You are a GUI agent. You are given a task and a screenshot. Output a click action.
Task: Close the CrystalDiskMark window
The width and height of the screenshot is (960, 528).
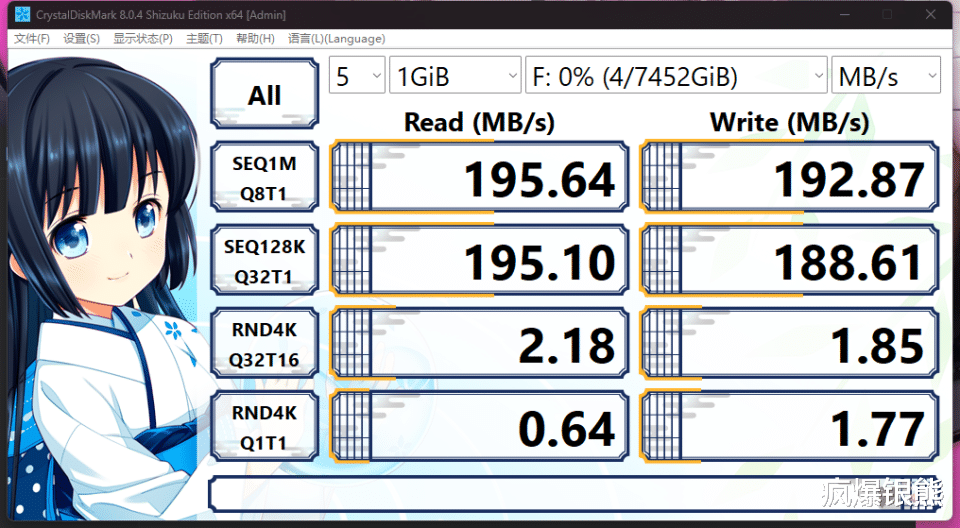[931, 14]
